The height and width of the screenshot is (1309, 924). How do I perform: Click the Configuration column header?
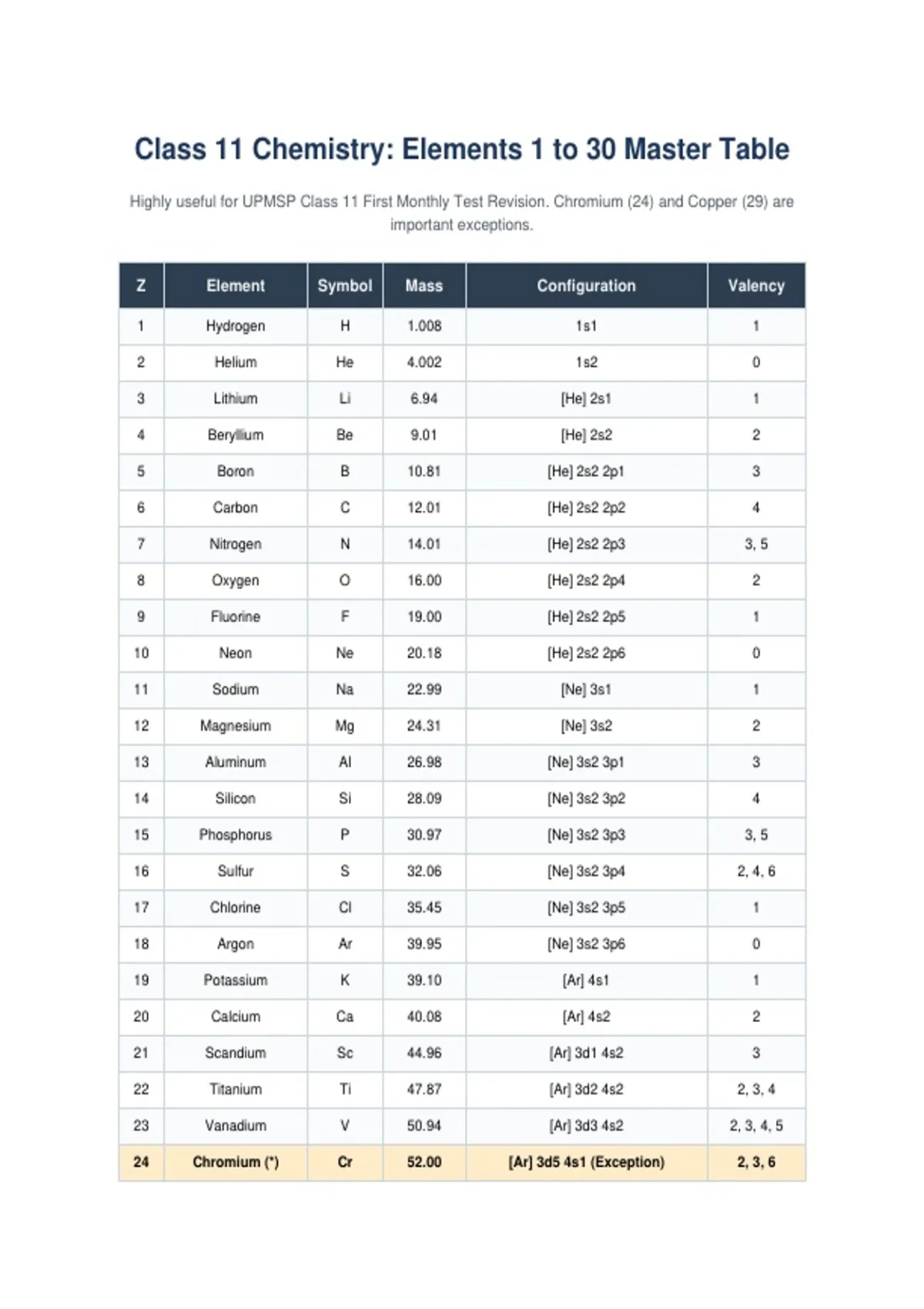[587, 286]
